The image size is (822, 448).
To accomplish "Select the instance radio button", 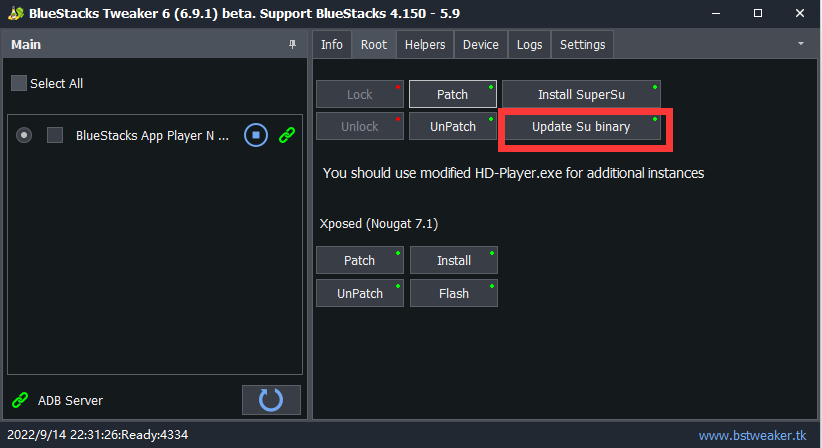I will tap(24, 135).
